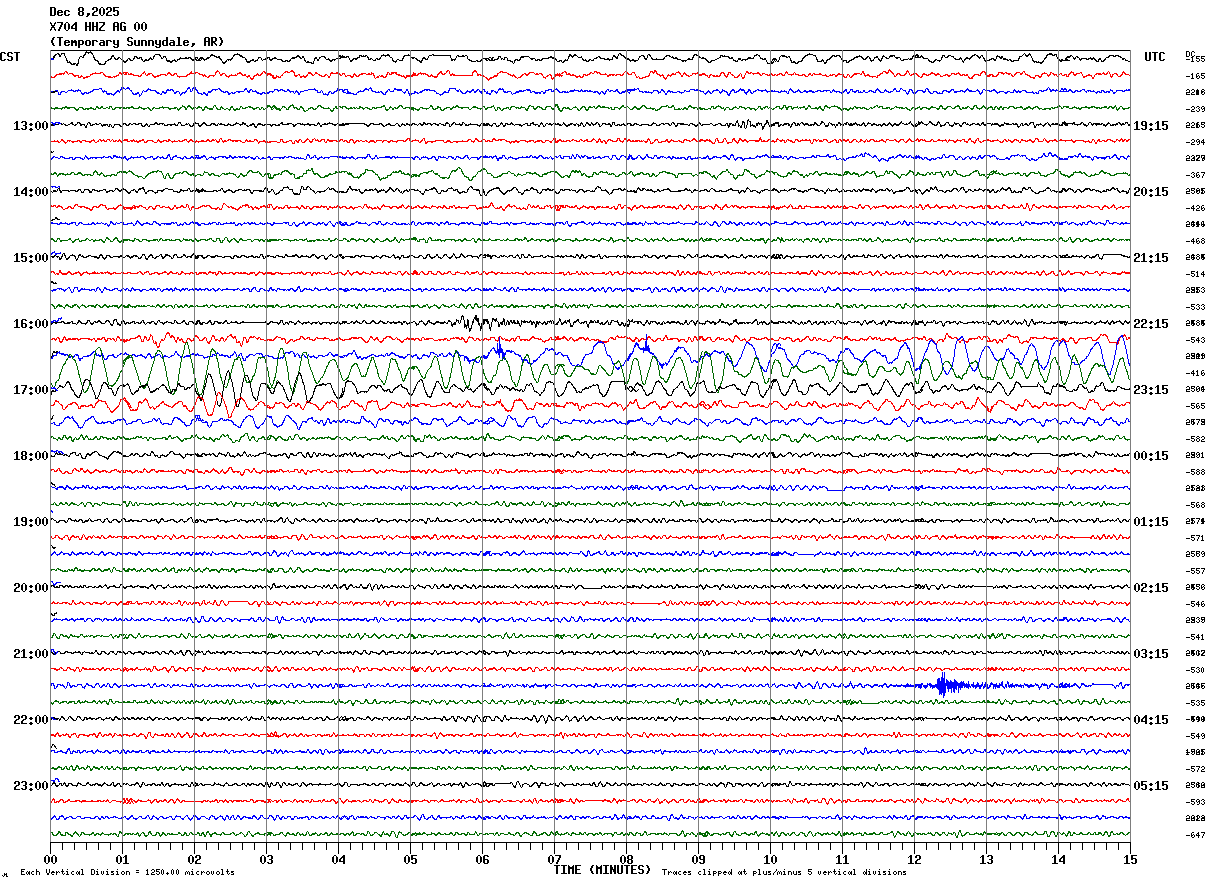Click the Temporary Sunnydale, AR location label
This screenshot has height=886, width=1210.
pyautogui.click(x=137, y=42)
